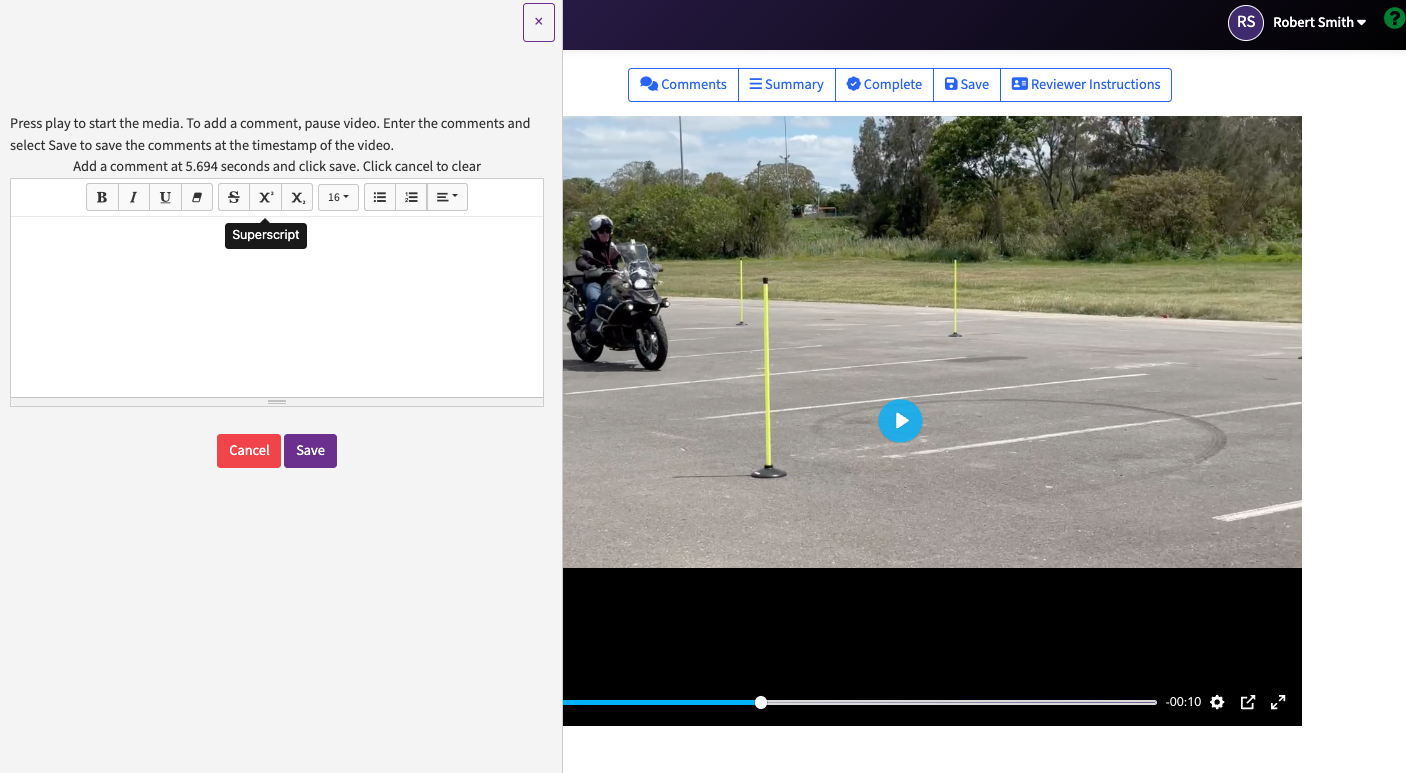Insert an ordered numbered list
Screen dimensions: 1406x773
pos(411,198)
